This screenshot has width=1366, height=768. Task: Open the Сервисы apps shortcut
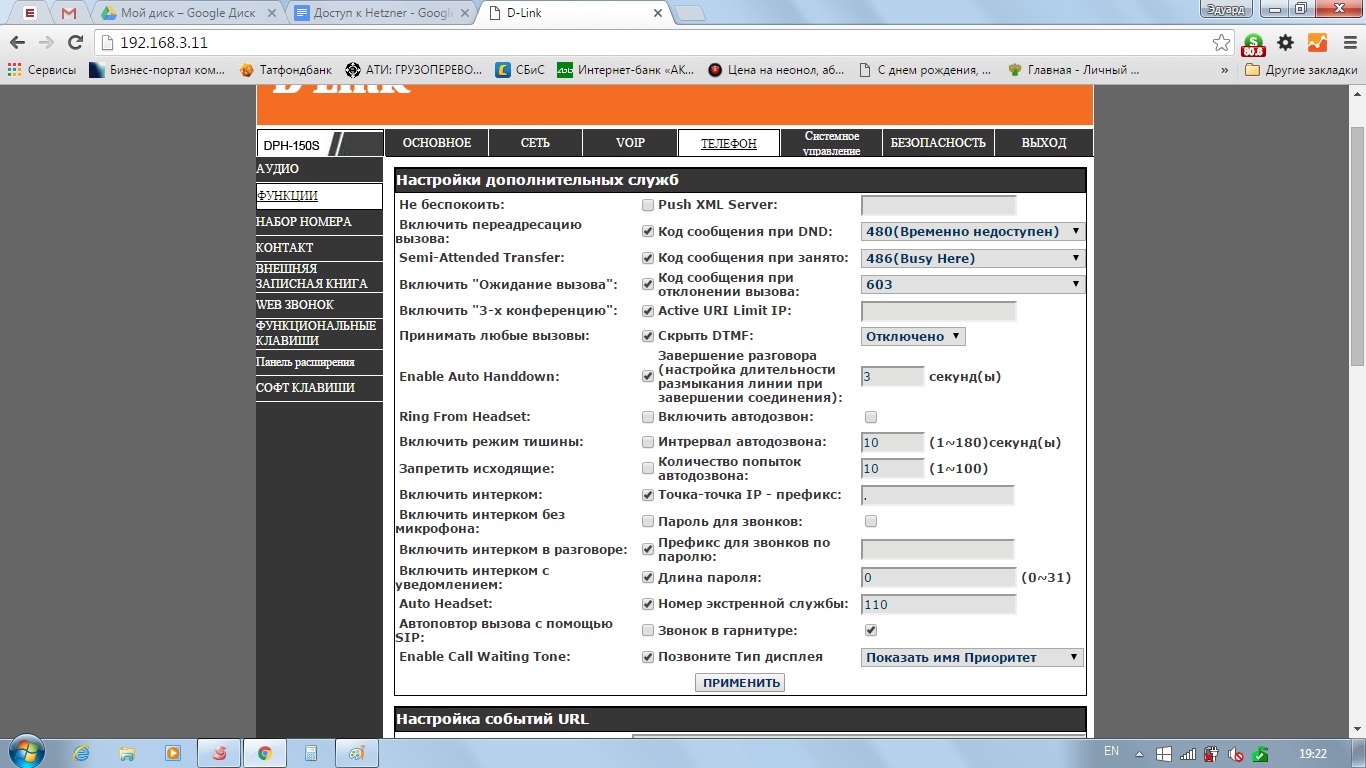tap(42, 70)
